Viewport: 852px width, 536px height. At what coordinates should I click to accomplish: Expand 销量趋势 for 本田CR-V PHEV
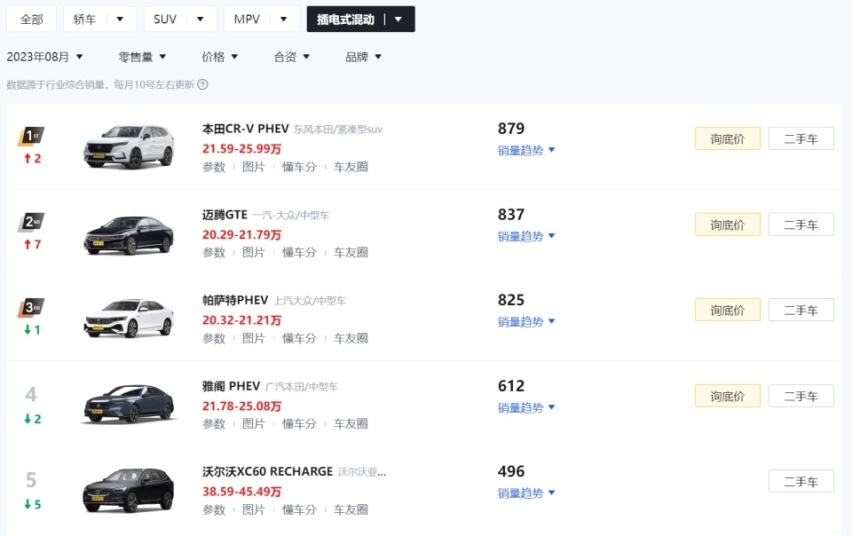[526, 150]
